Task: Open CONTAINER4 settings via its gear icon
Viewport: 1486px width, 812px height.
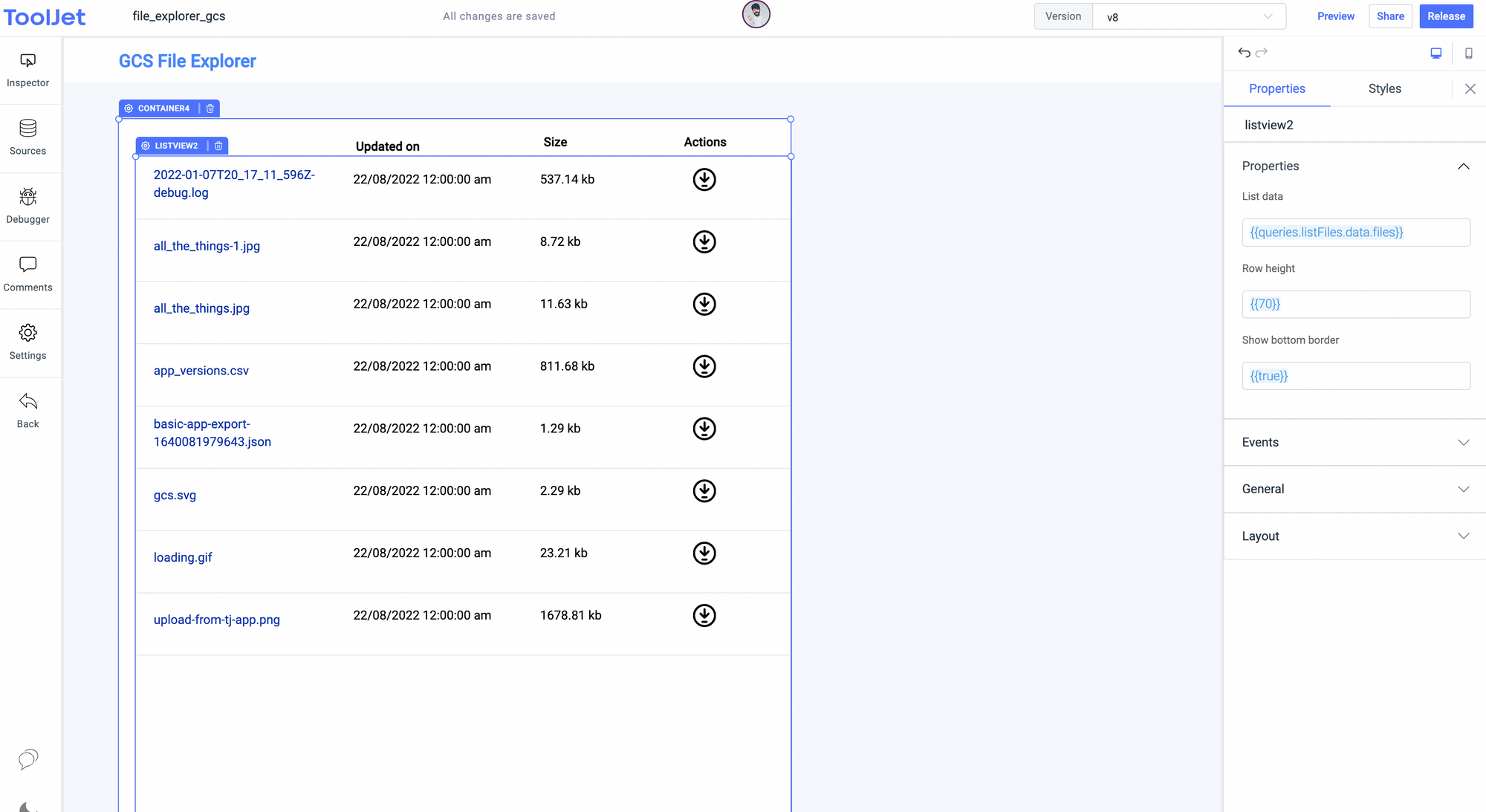Action: click(128, 108)
